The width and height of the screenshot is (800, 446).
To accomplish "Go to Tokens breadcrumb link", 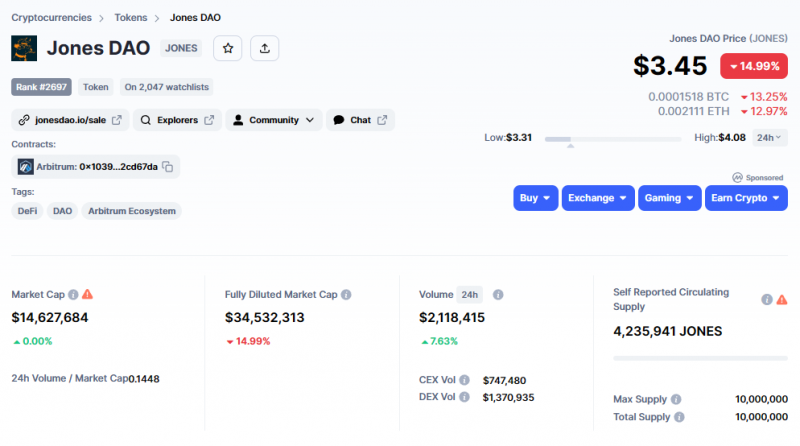I will click(x=133, y=18).
